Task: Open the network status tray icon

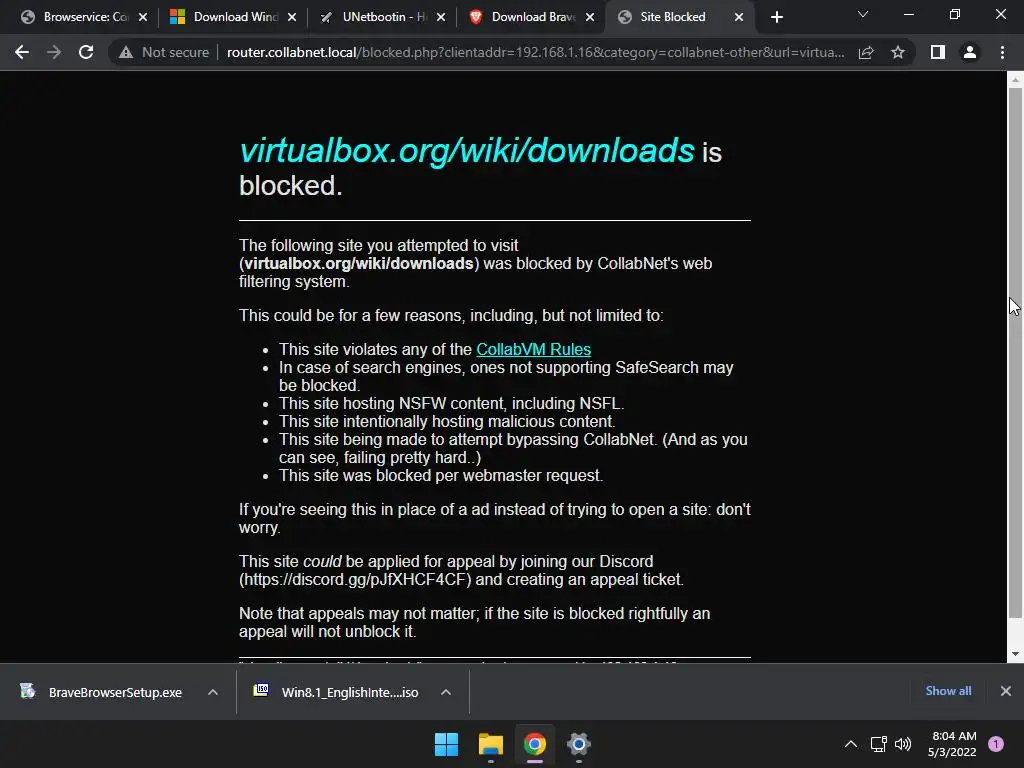Action: click(x=879, y=744)
